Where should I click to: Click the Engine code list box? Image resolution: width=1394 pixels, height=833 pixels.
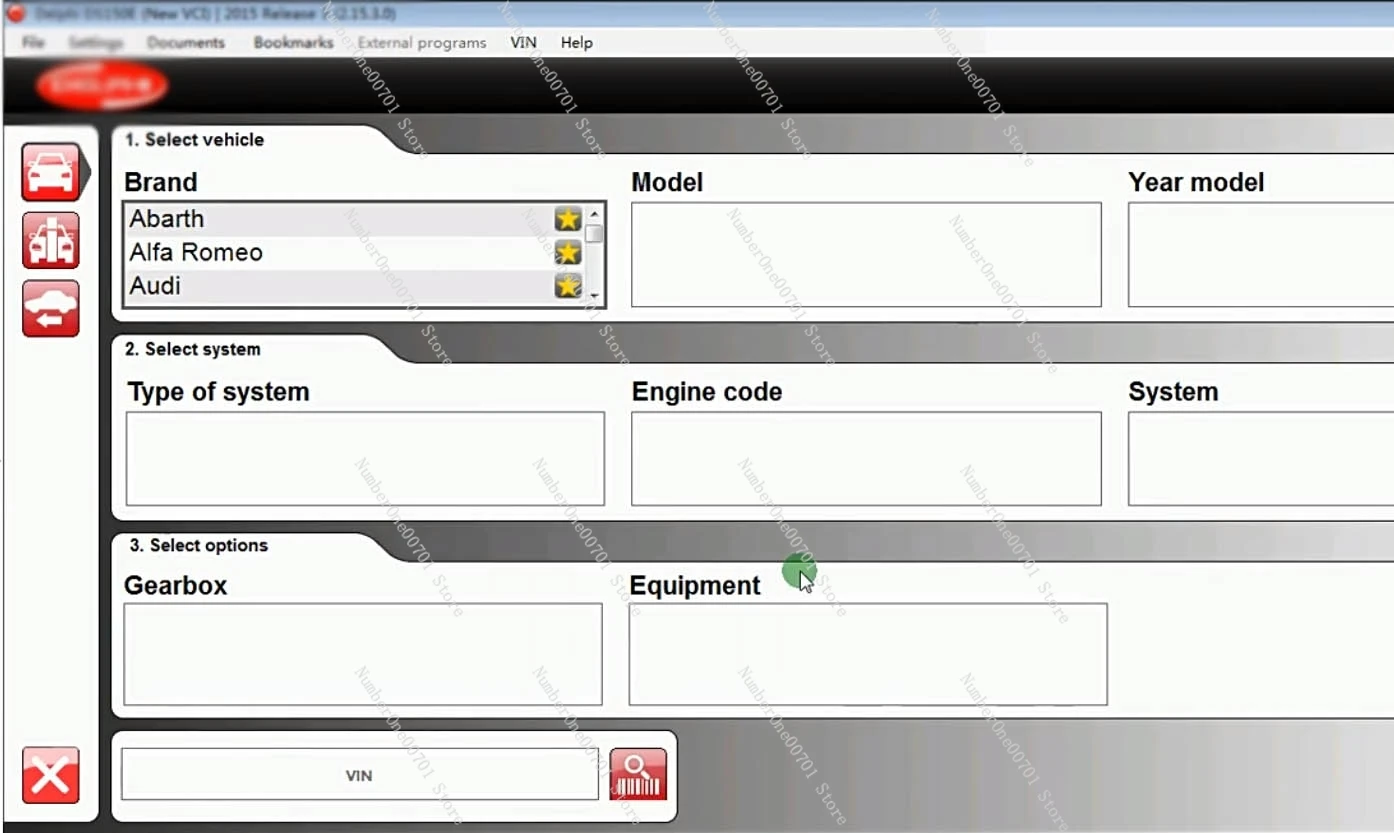[866, 459]
